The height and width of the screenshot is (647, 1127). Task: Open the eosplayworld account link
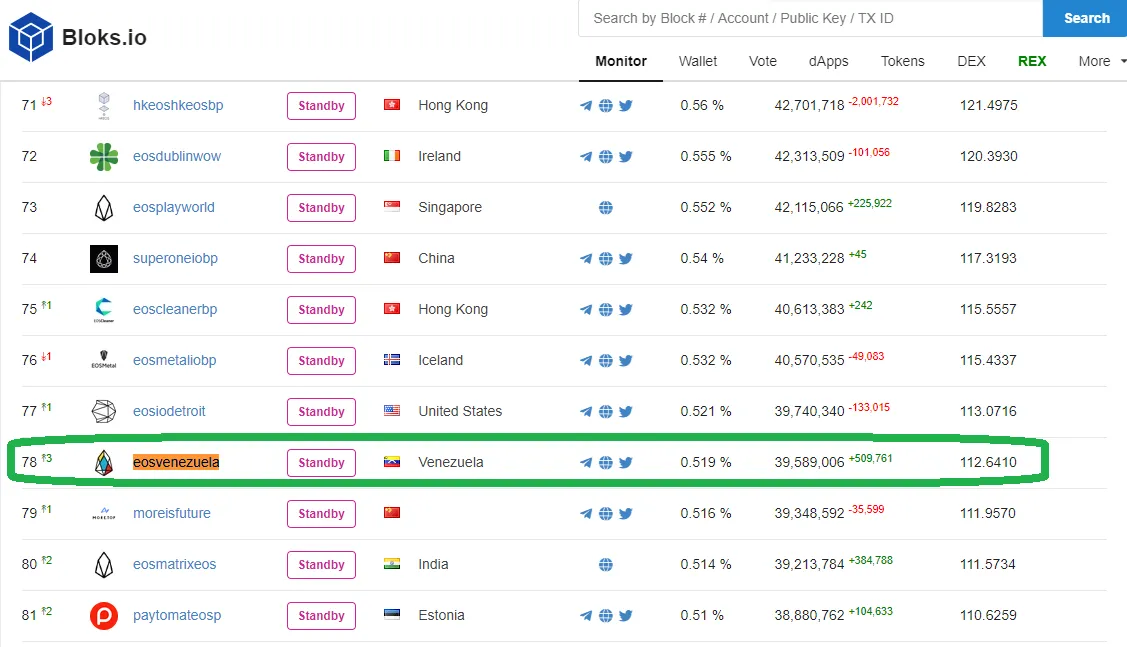[174, 208]
